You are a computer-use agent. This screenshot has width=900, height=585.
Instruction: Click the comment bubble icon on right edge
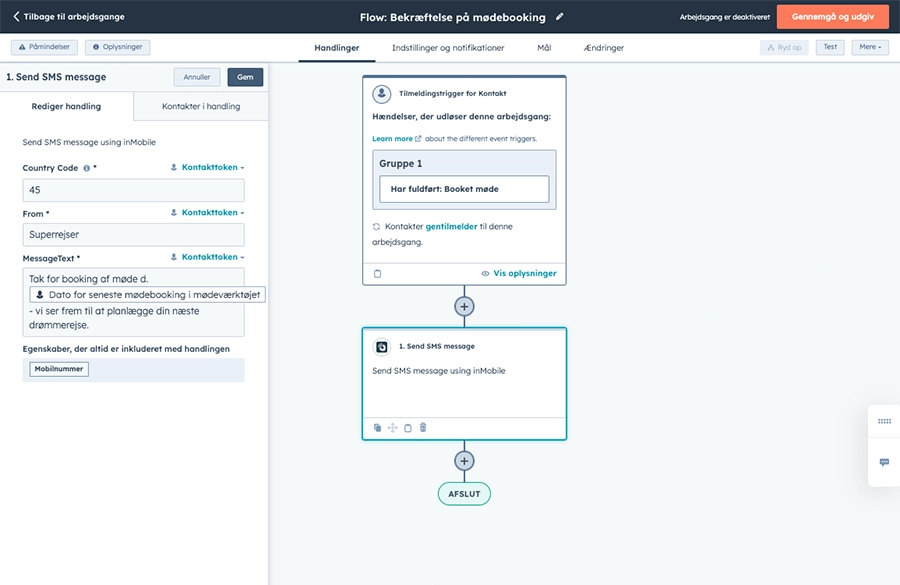tap(884, 462)
